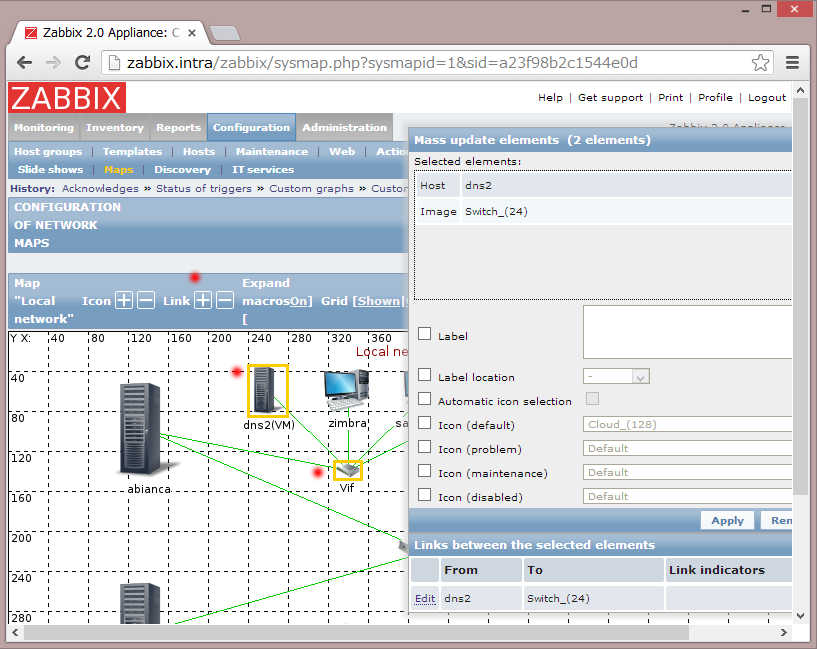Viewport: 817px width, 649px height.
Task: Enable the Label checkbox
Action: point(425,334)
